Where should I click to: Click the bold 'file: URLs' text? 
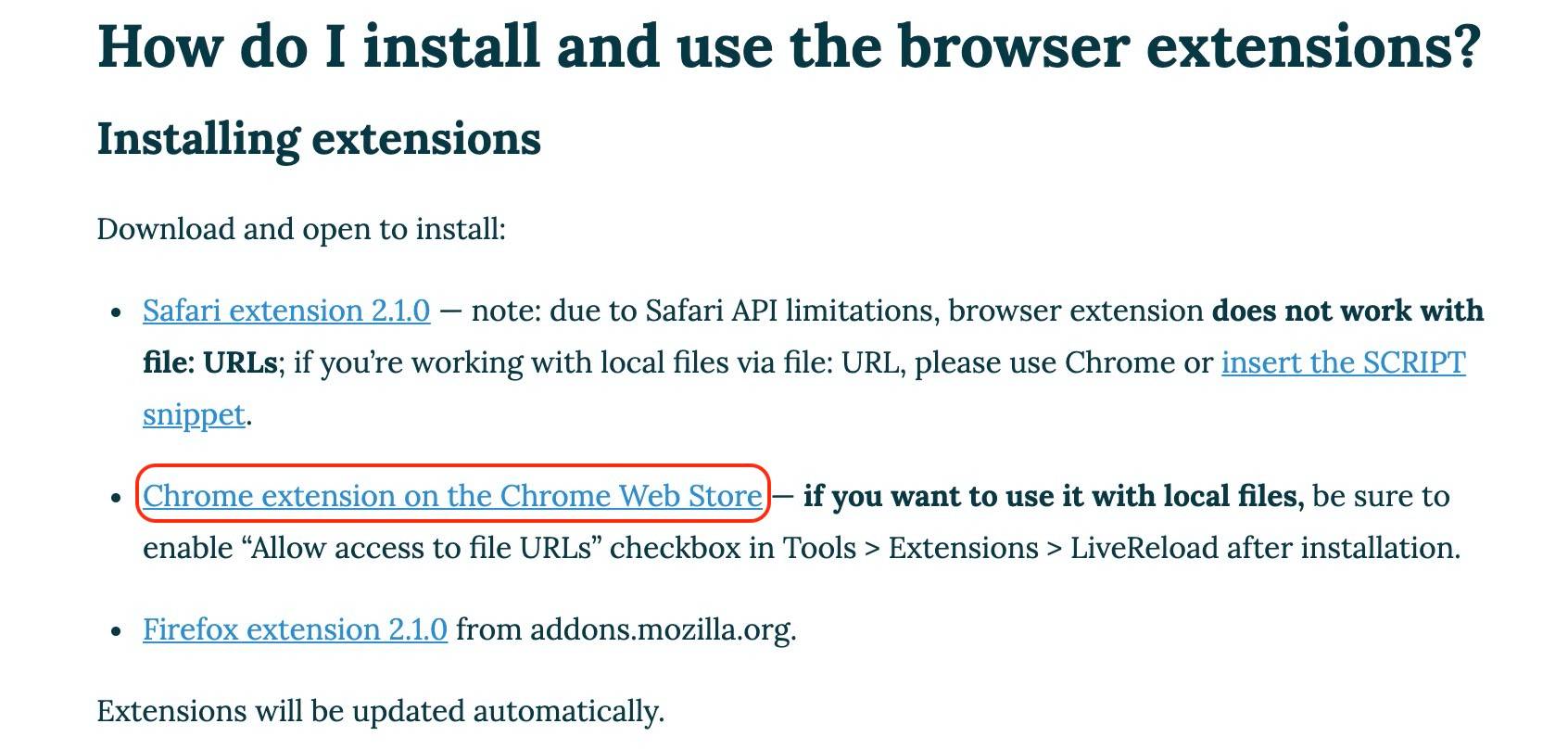click(210, 362)
